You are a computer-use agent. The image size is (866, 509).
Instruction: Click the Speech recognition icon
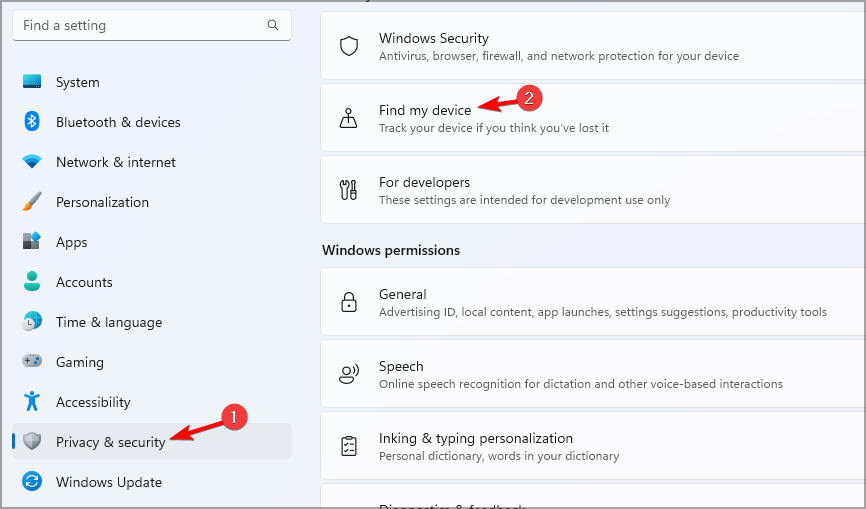[348, 374]
